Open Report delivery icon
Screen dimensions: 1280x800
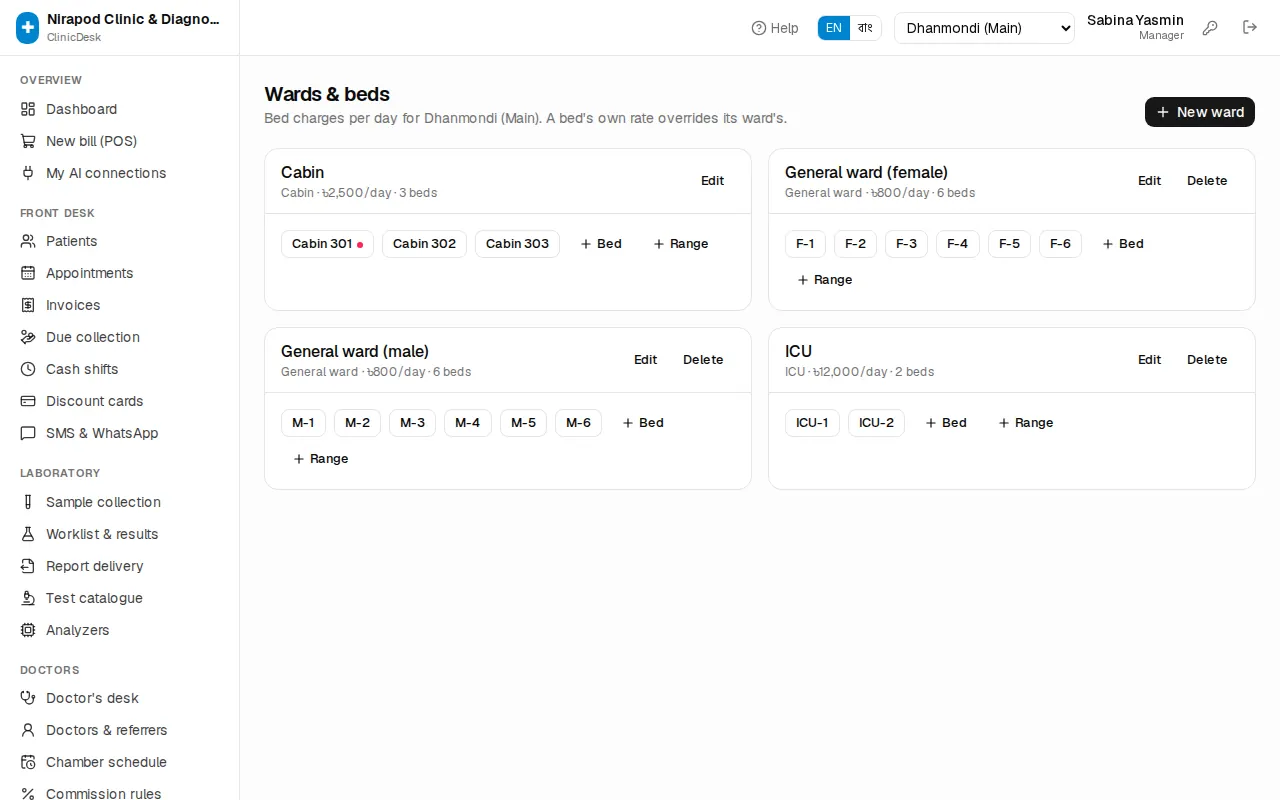28,566
